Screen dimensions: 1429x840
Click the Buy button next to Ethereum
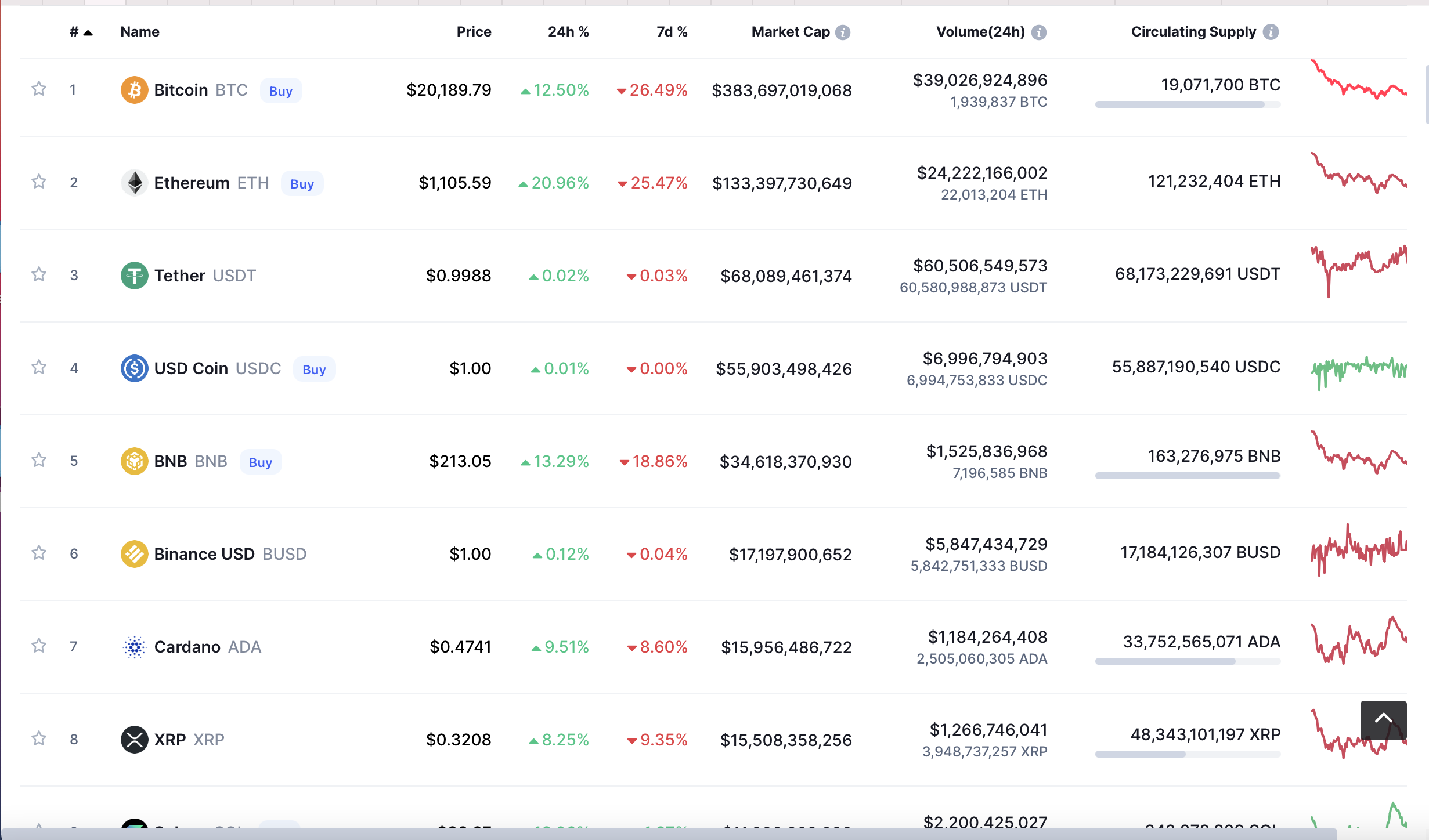[x=302, y=184]
